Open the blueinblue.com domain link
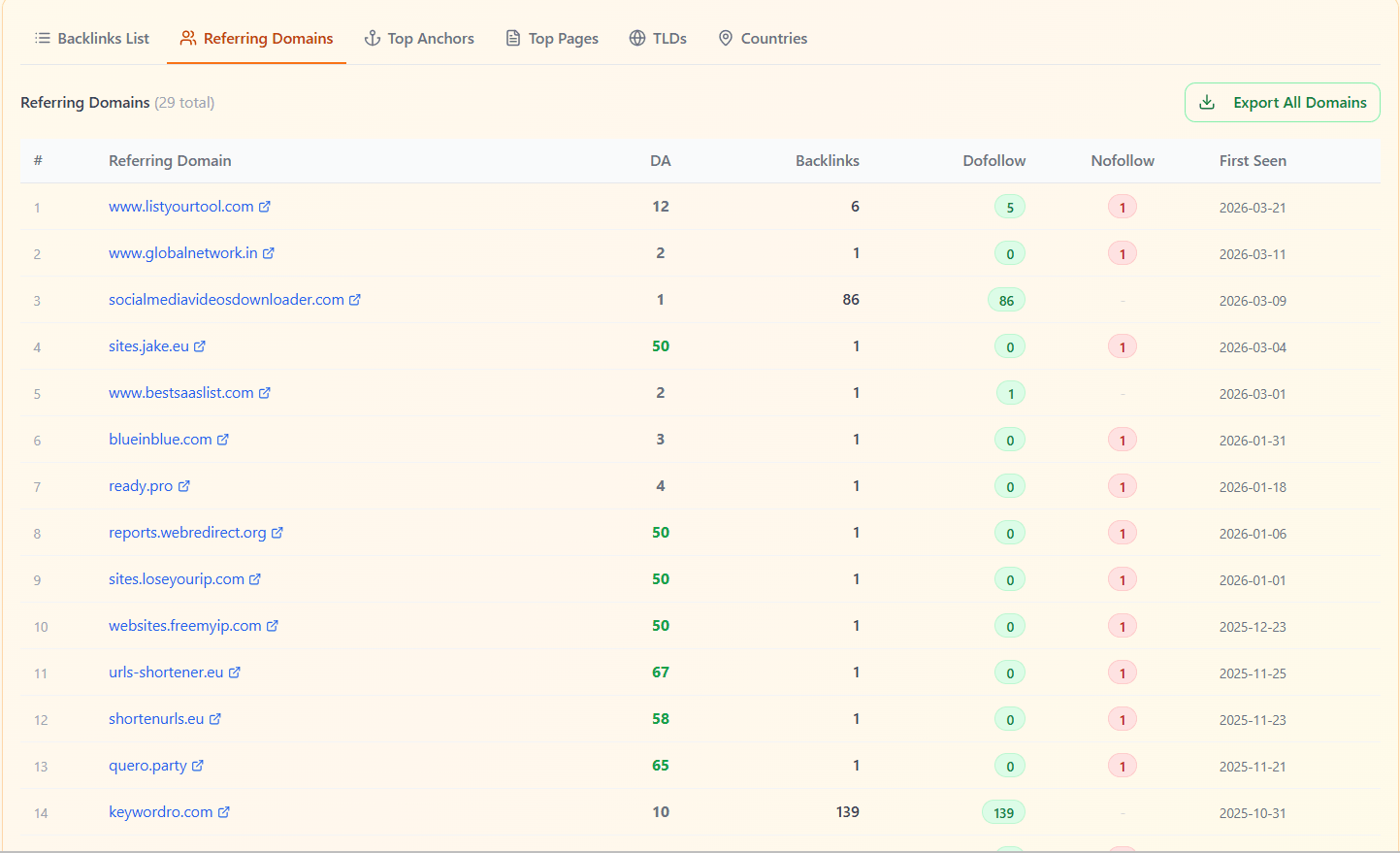The width and height of the screenshot is (1400, 853). [x=159, y=439]
